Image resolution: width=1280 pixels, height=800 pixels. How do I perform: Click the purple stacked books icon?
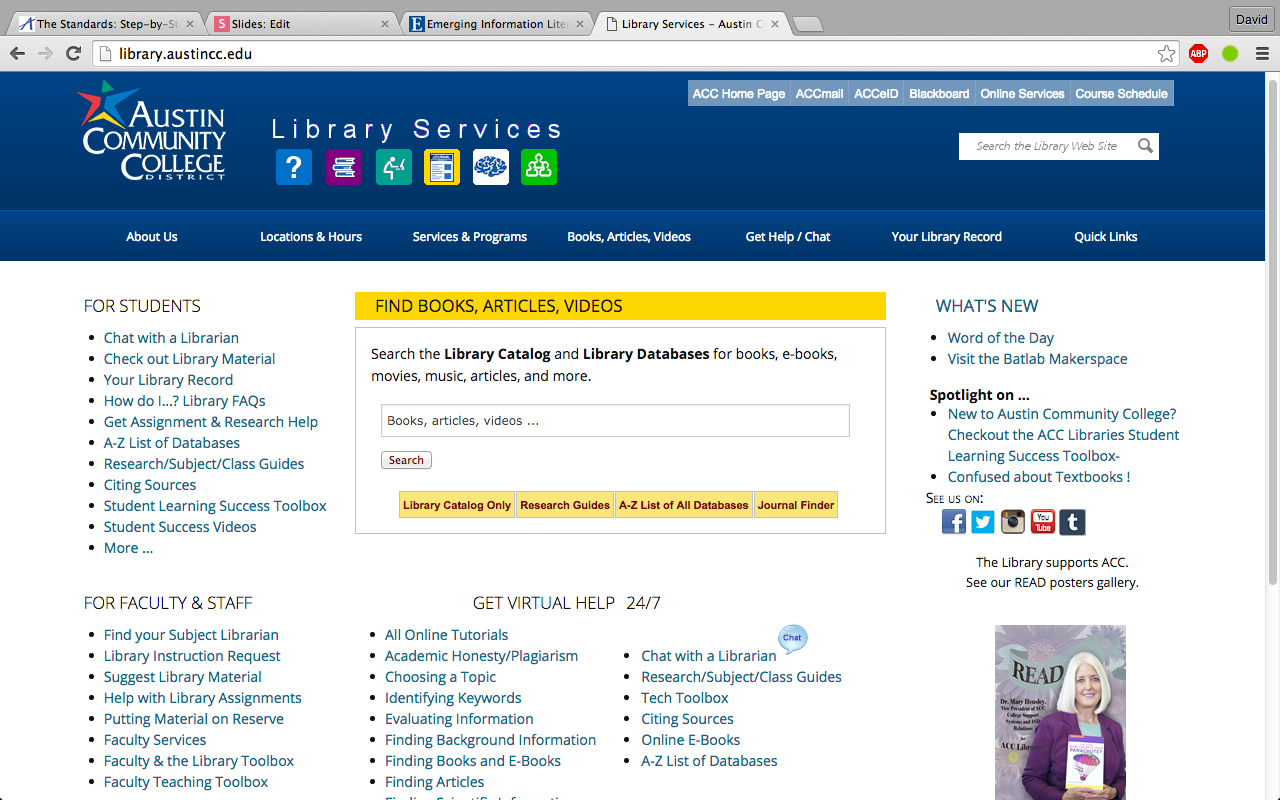tap(343, 167)
